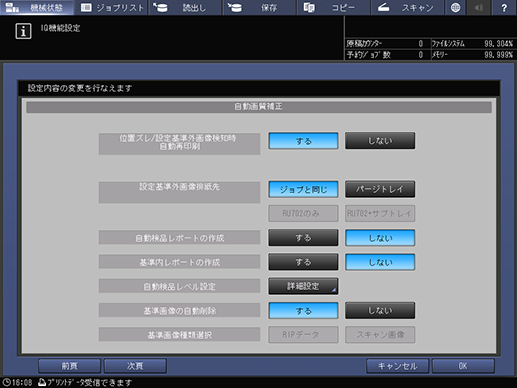Switch to the スキャン tab
517x388 pixels.
click(408, 7)
